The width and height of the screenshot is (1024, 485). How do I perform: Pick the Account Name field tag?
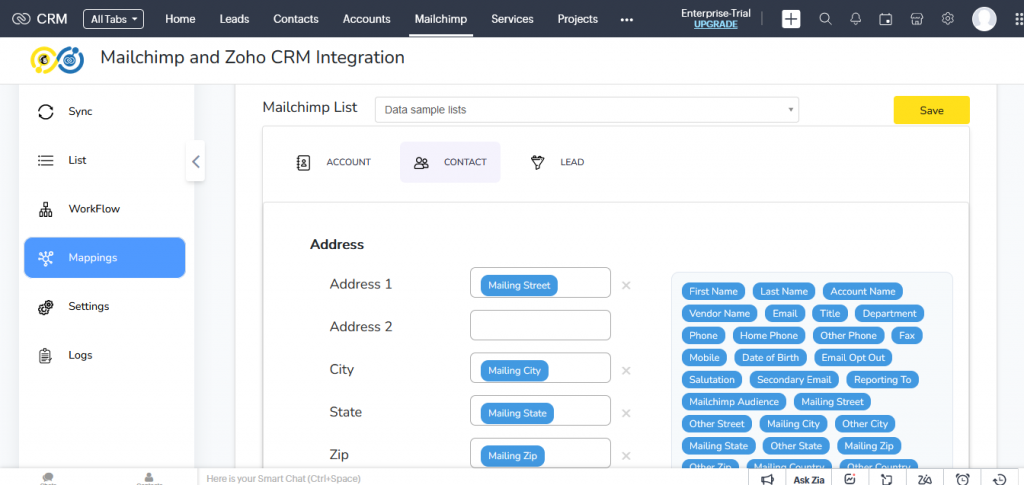863,292
